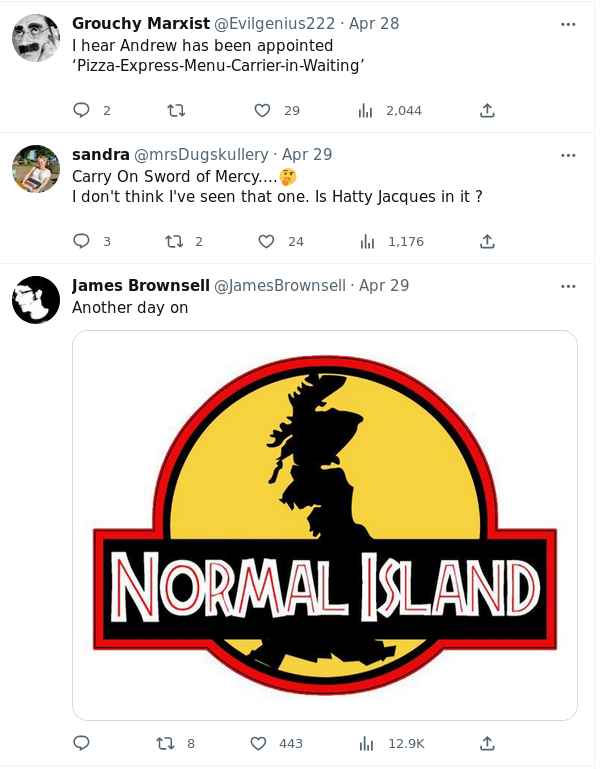The width and height of the screenshot is (600, 769).
Task: Open sandra's tweet Apr 29 timestamp
Action: pos(307,155)
